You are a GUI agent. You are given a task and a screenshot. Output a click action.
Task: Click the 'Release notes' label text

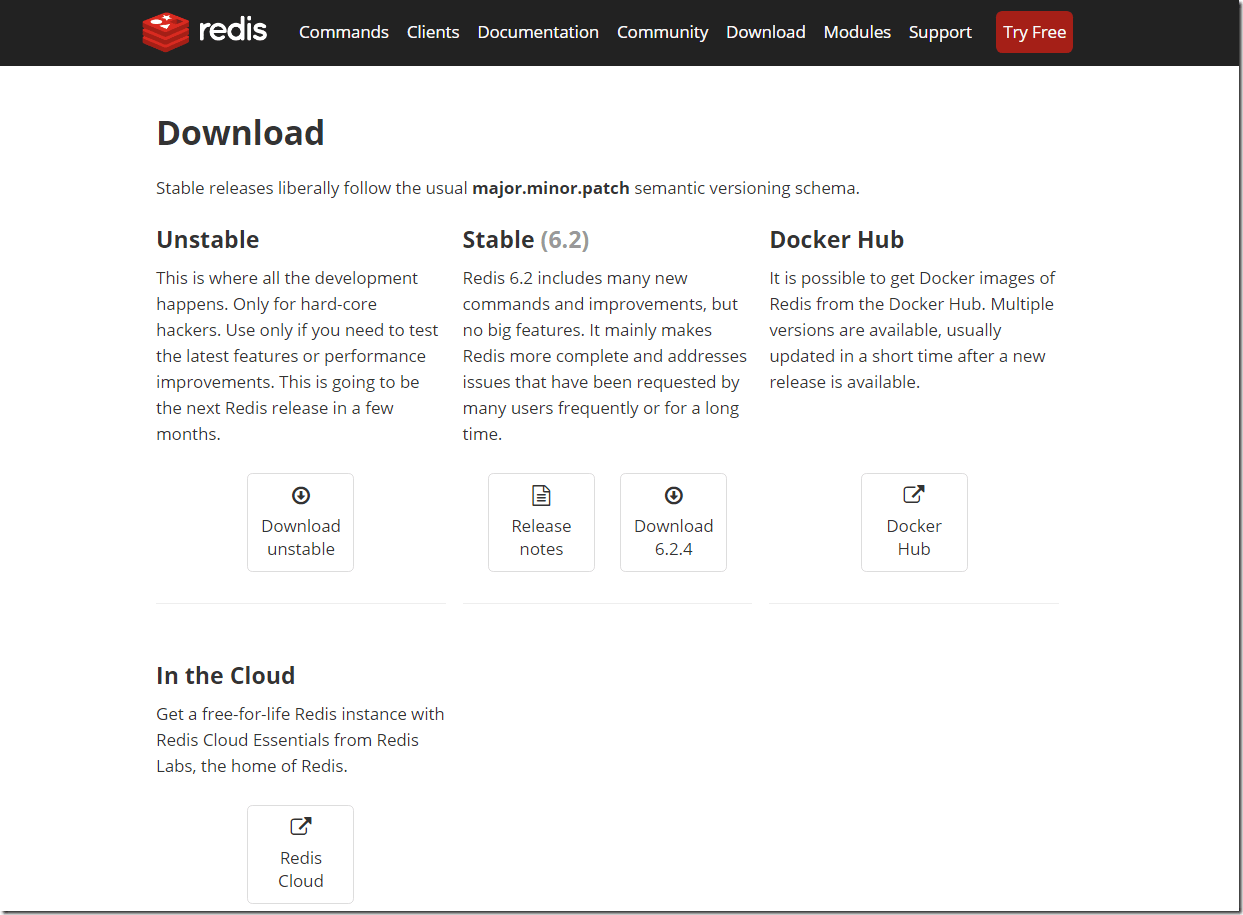(541, 537)
